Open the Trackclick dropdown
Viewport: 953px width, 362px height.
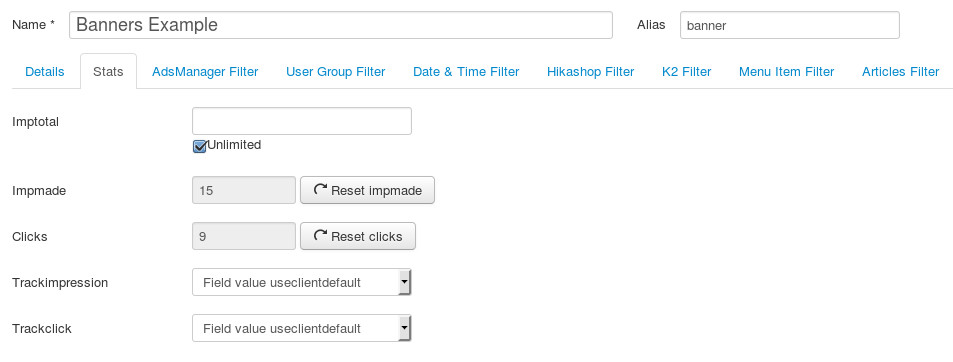301,329
